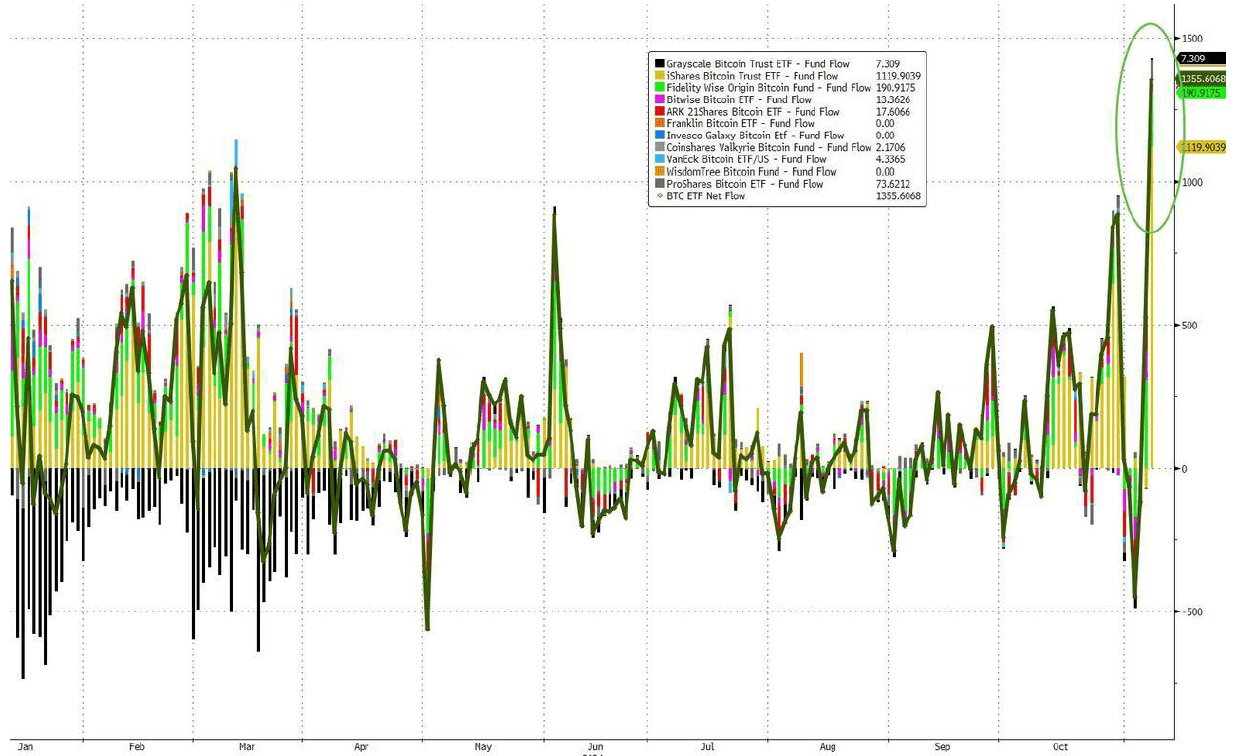Click the 2.1706 Coinshares Valkyrie value

[892, 147]
